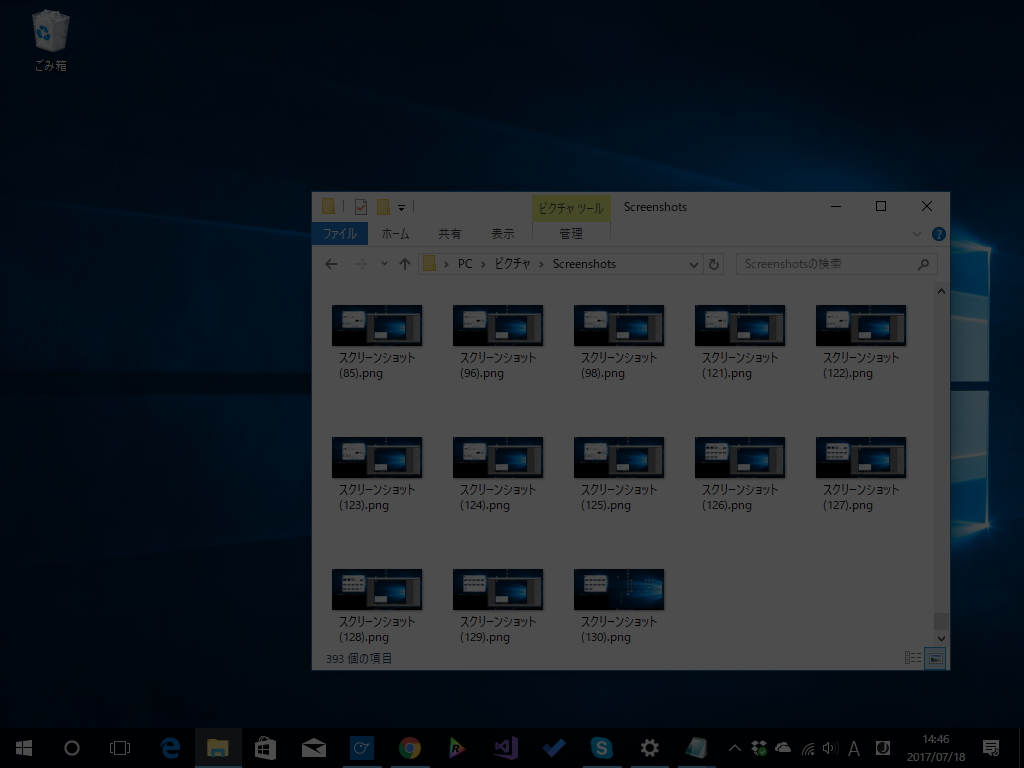Select the スクリーンショット (130).png thumbnail
Screen dimensions: 1024x768
tap(619, 588)
